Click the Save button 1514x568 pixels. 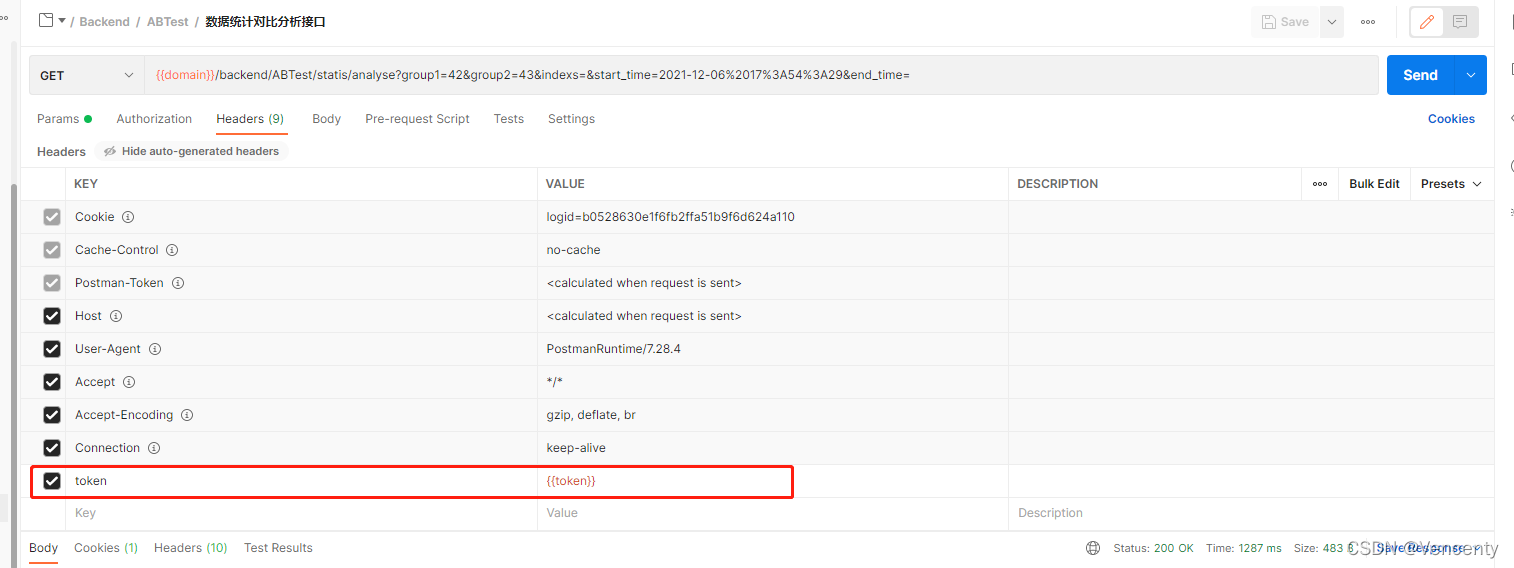click(x=1285, y=22)
